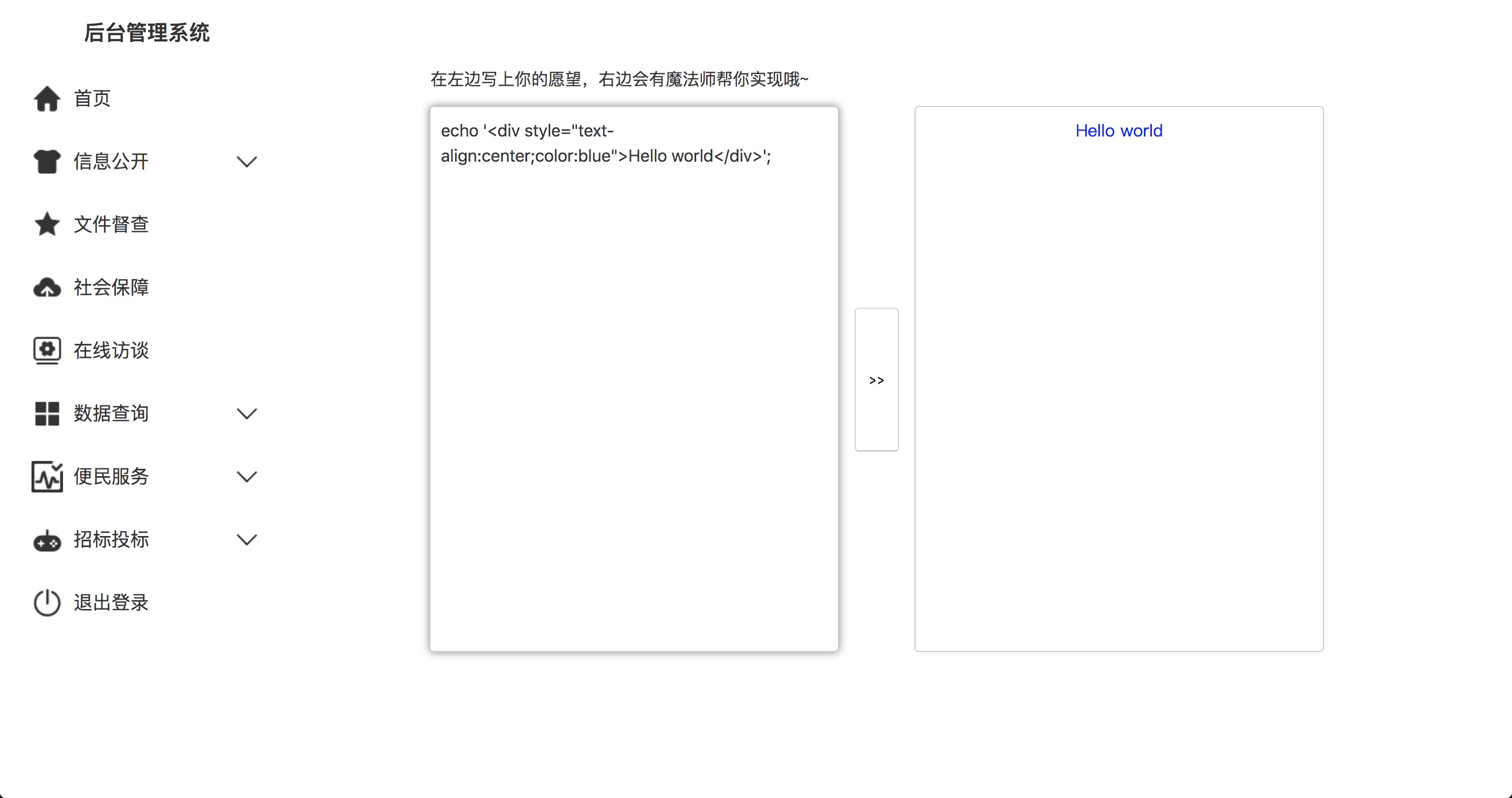Click the grid tiles icon for 数据查询
This screenshot has height=798, width=1512.
(x=47, y=414)
